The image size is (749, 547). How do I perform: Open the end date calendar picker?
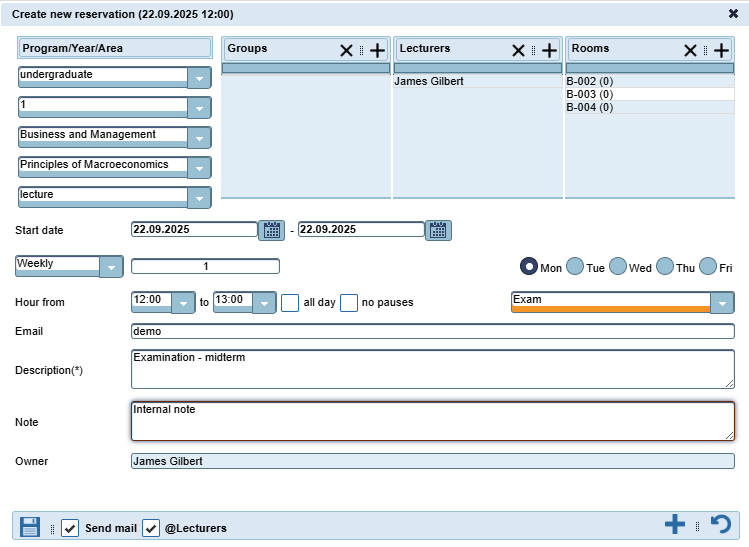point(438,230)
